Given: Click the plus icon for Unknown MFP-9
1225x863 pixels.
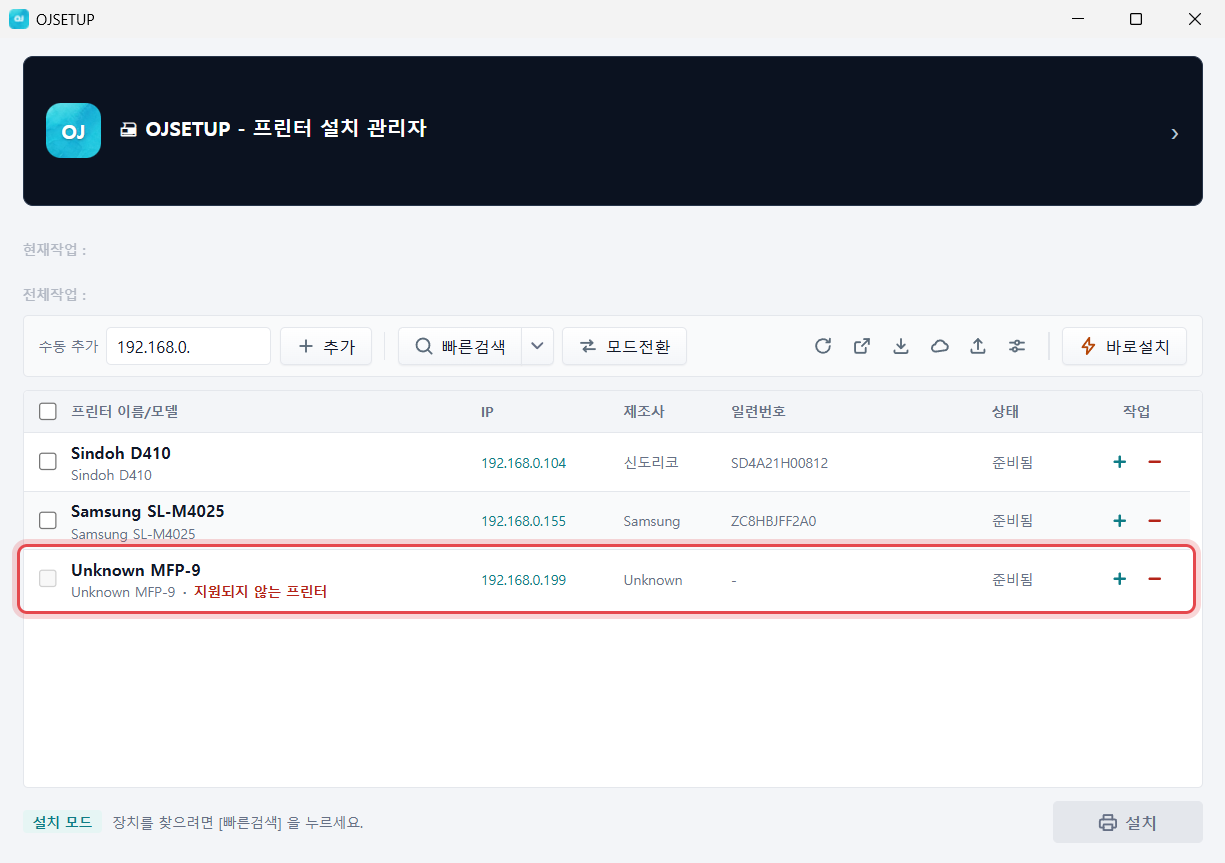Looking at the screenshot, I should click(x=1120, y=579).
